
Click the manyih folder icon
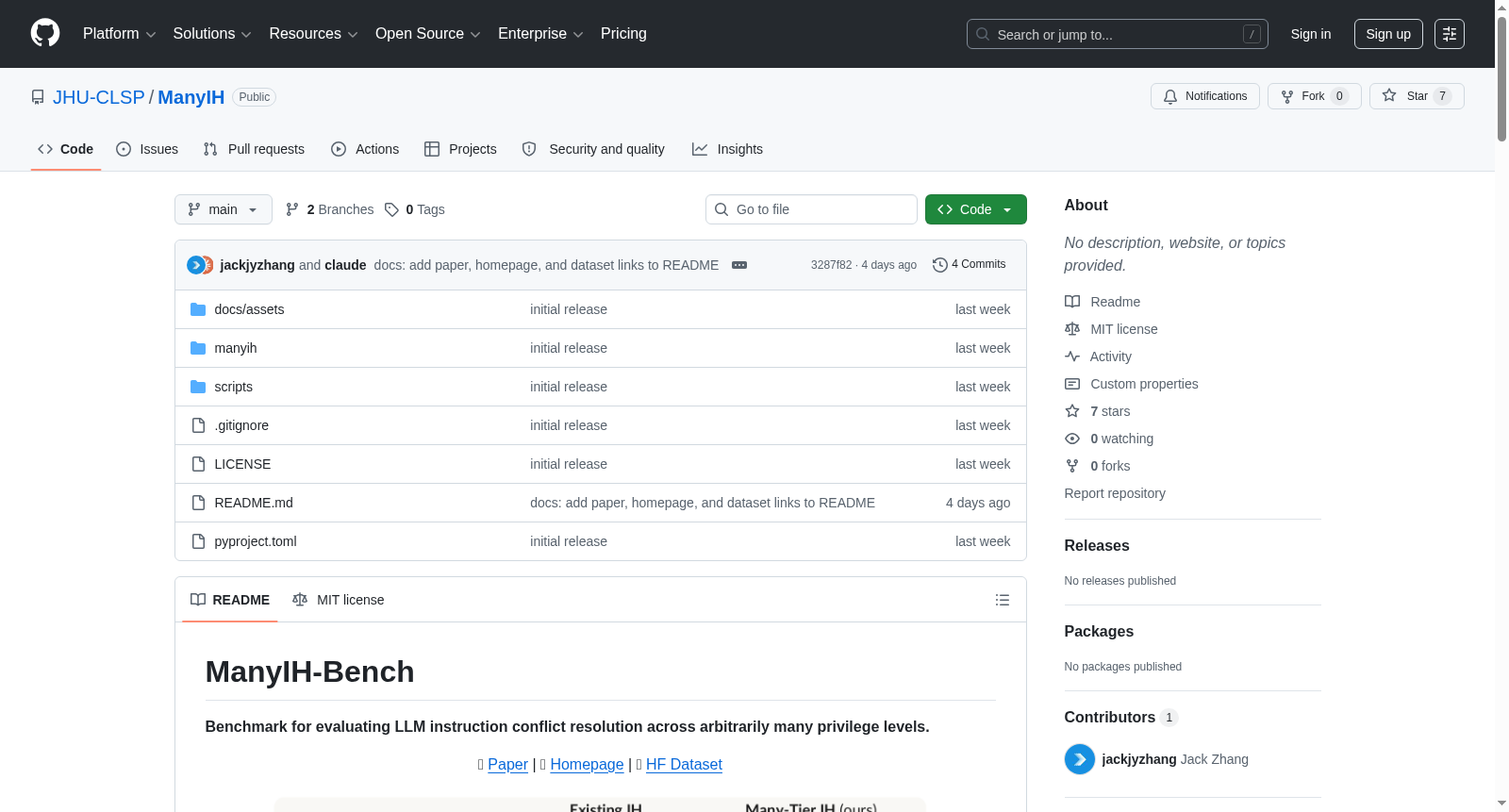click(198, 348)
